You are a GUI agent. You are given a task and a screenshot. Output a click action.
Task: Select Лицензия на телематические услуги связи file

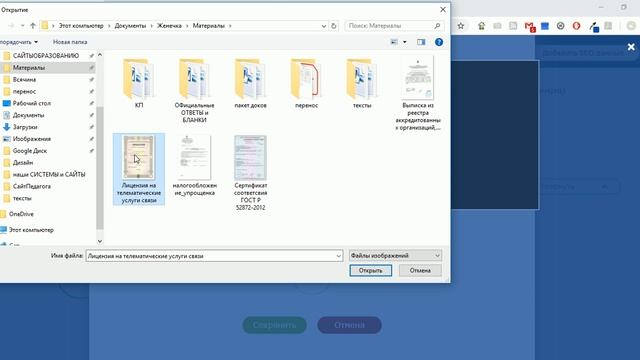coord(139,169)
